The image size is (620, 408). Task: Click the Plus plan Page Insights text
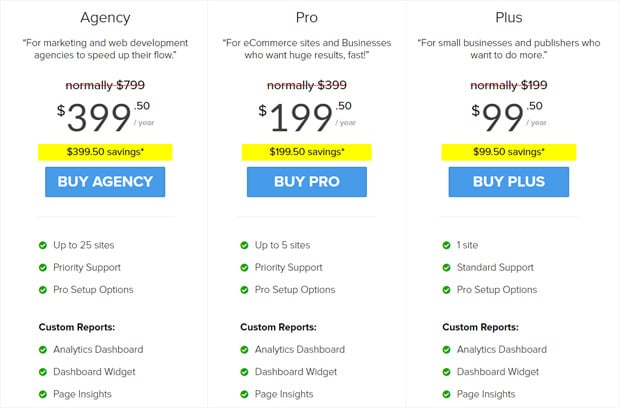click(486, 394)
